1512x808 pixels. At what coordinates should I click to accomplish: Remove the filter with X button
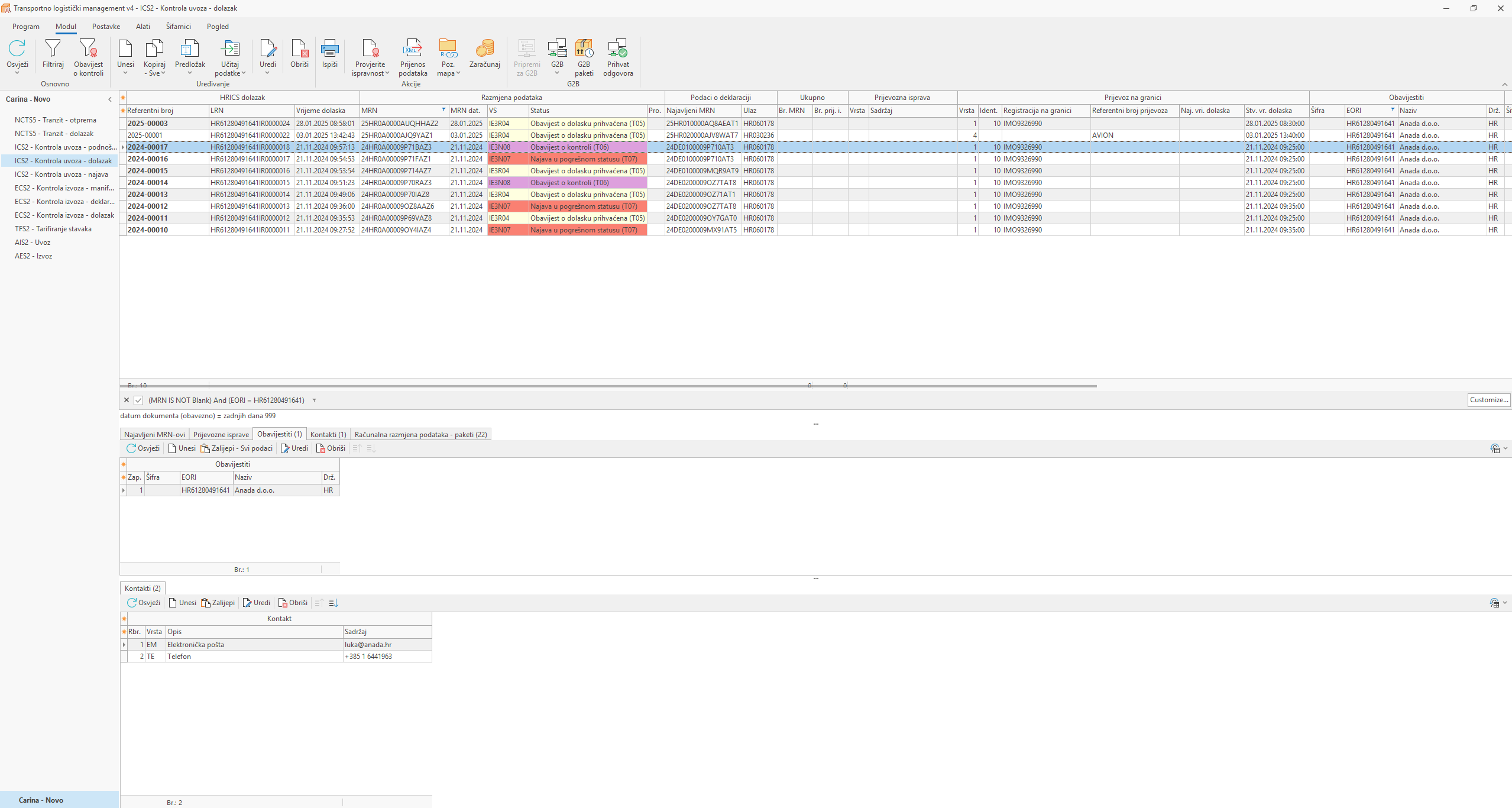pyautogui.click(x=126, y=400)
